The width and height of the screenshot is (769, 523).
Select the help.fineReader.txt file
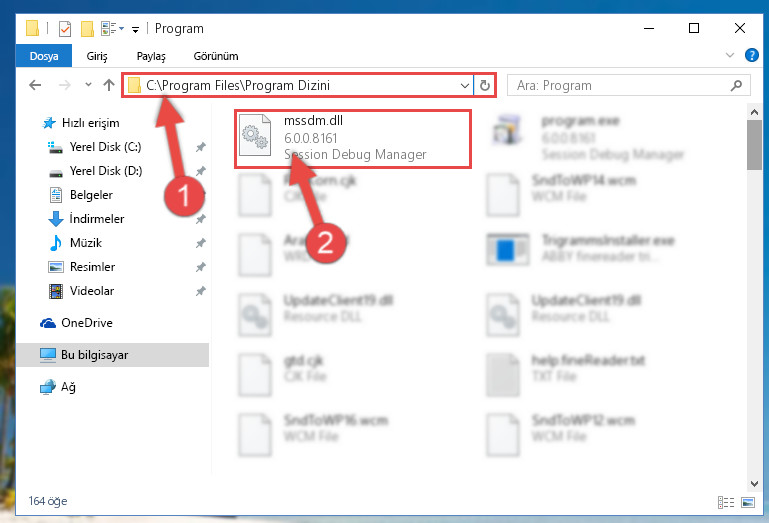pos(565,374)
